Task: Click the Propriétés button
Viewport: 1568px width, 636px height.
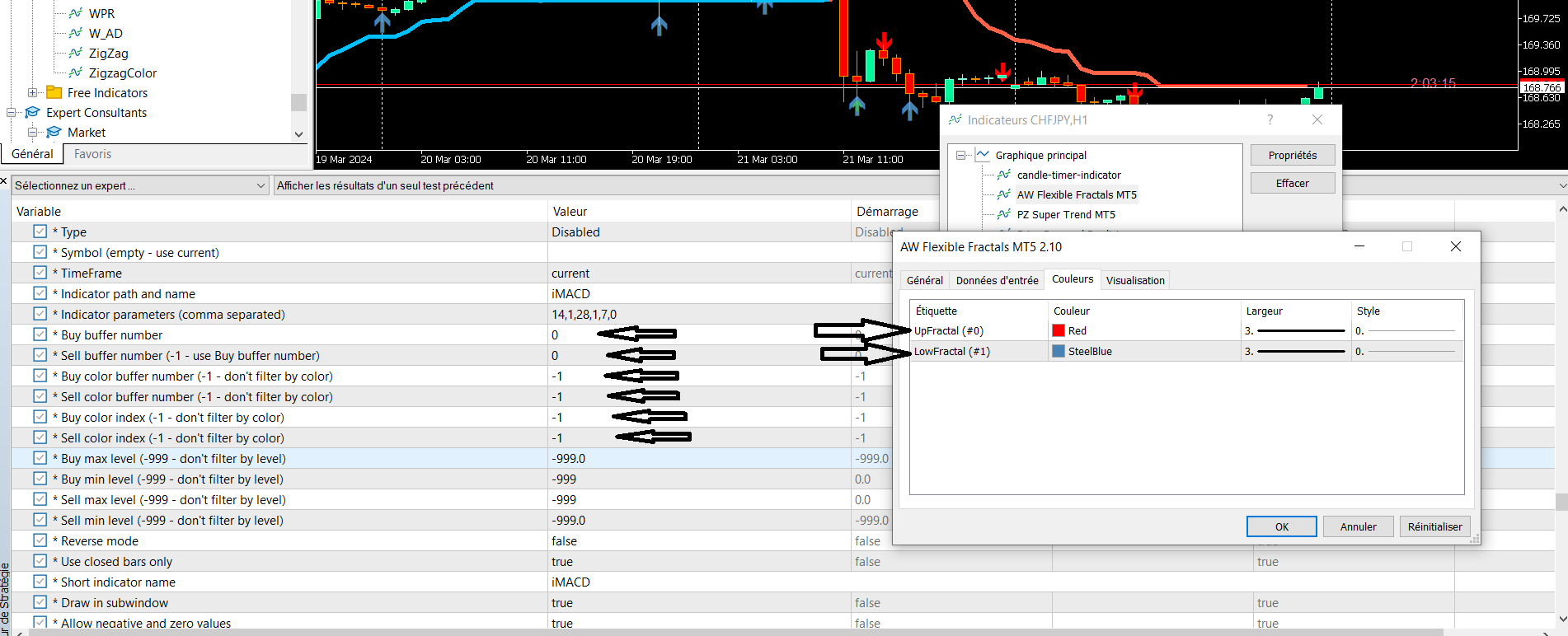Action: tap(1293, 155)
